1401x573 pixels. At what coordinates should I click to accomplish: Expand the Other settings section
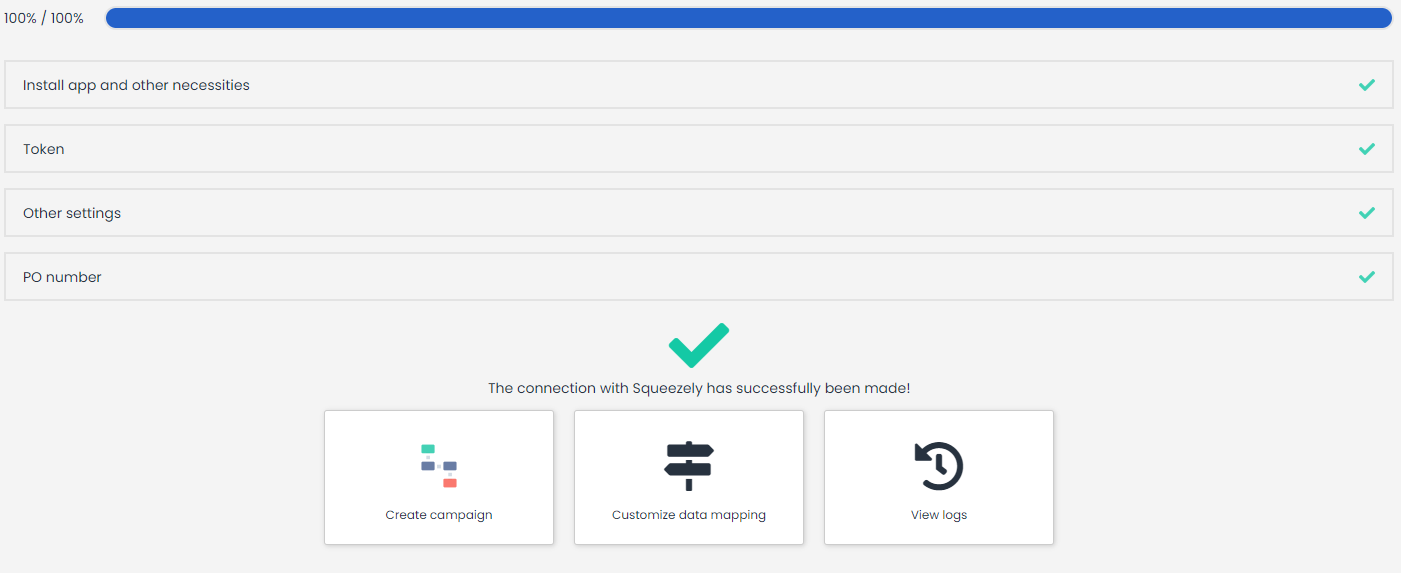pos(699,213)
